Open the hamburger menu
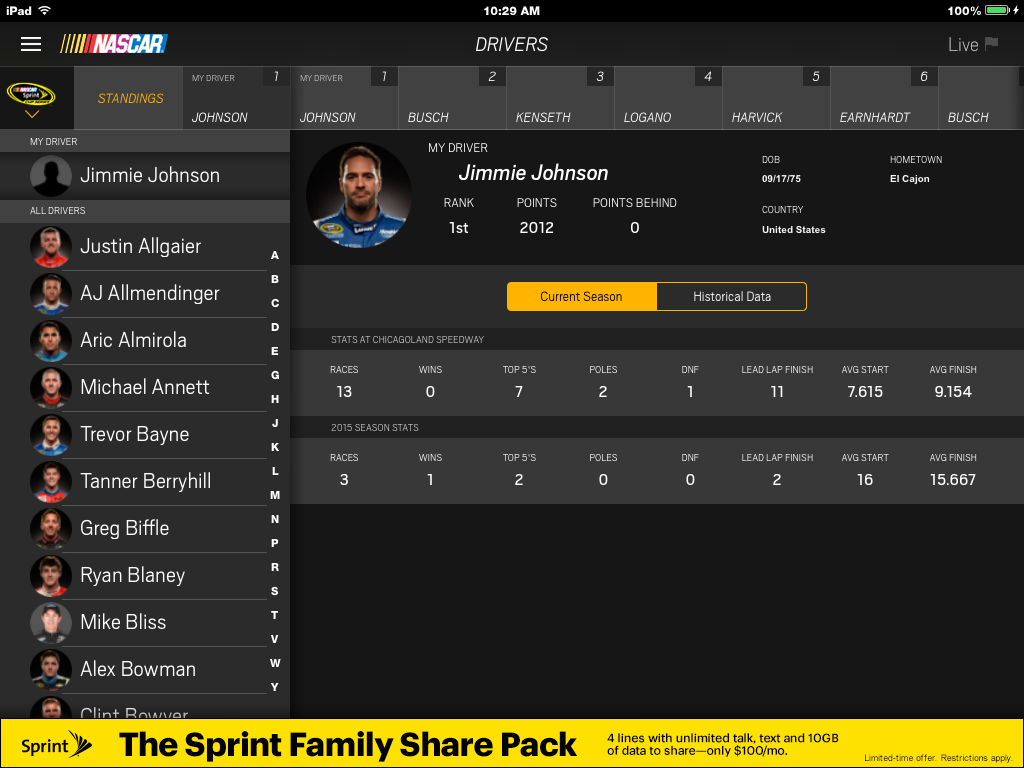 tap(31, 44)
